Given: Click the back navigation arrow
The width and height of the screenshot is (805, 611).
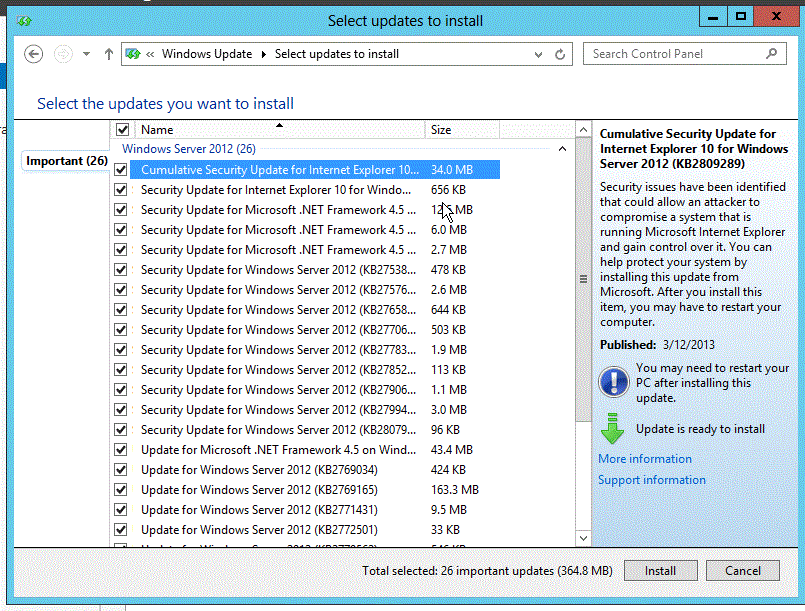Looking at the screenshot, I should click(33, 54).
